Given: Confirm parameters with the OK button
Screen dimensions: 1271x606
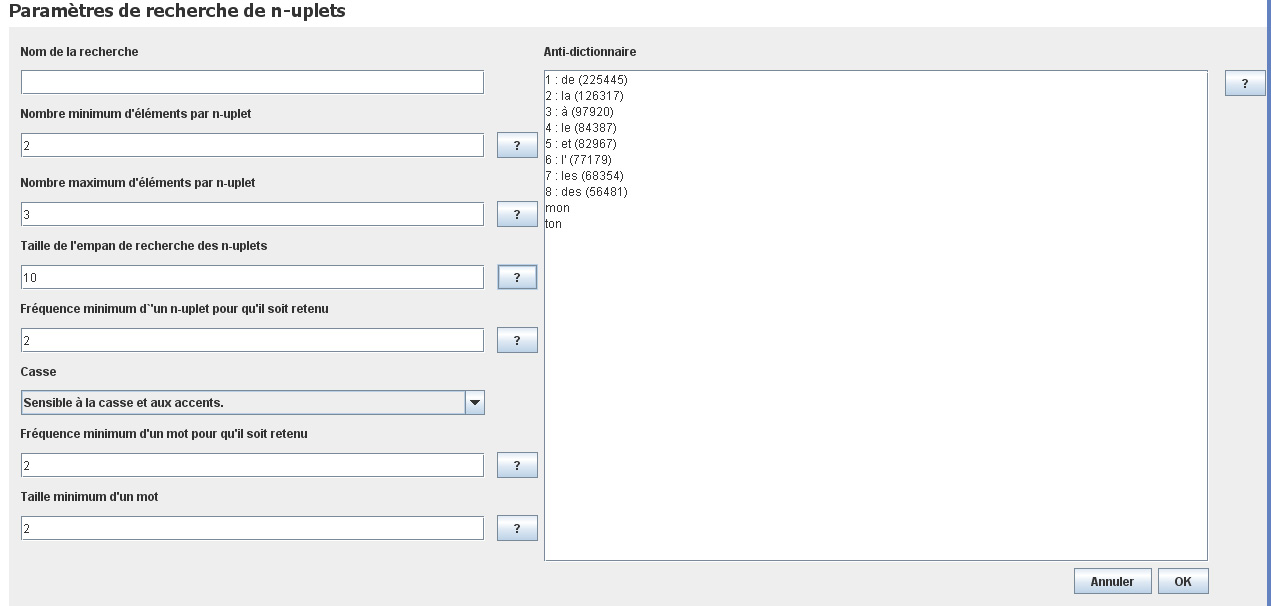Looking at the screenshot, I should tap(1183, 581).
